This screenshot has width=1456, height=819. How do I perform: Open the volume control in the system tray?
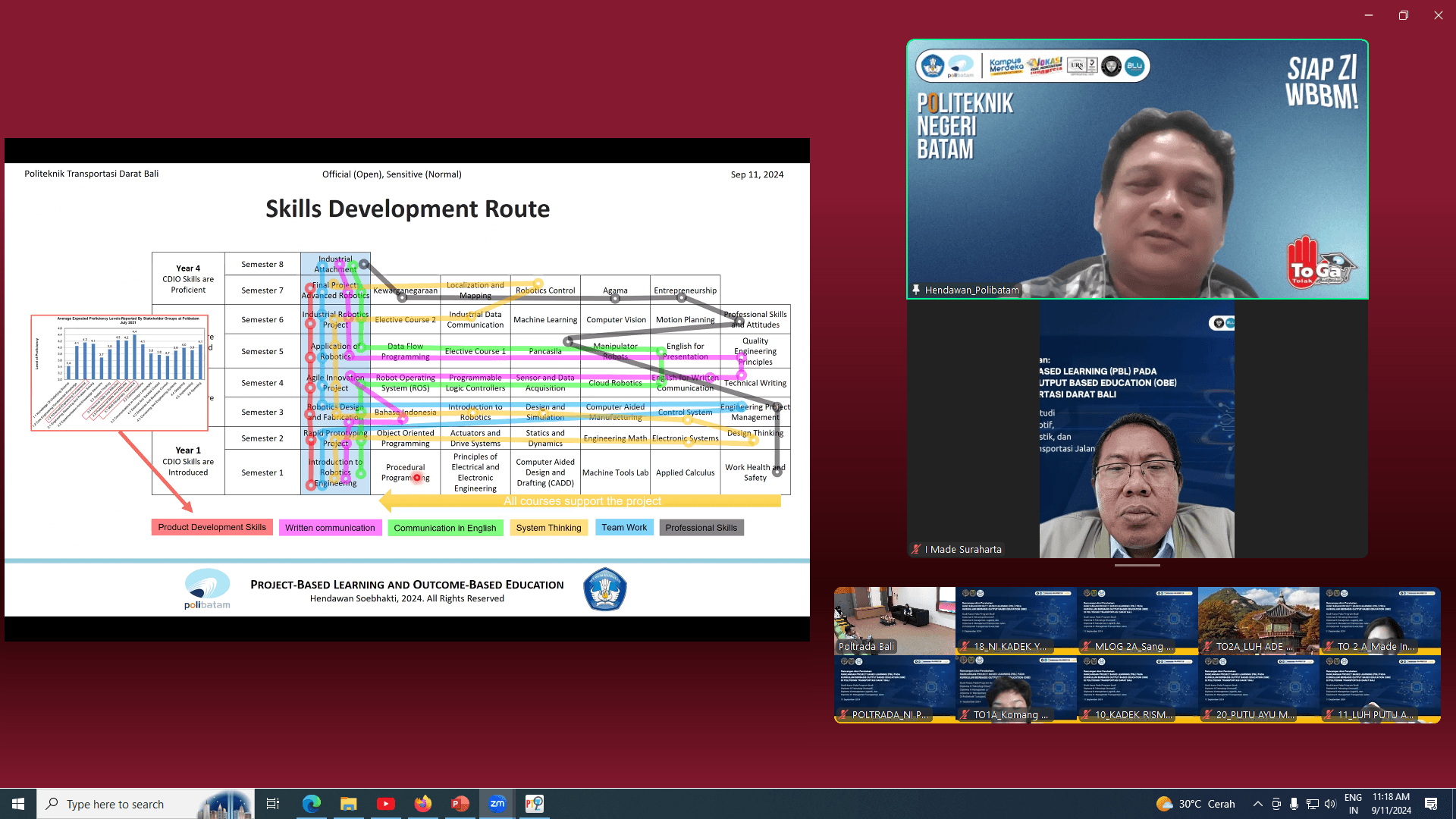tap(1329, 804)
